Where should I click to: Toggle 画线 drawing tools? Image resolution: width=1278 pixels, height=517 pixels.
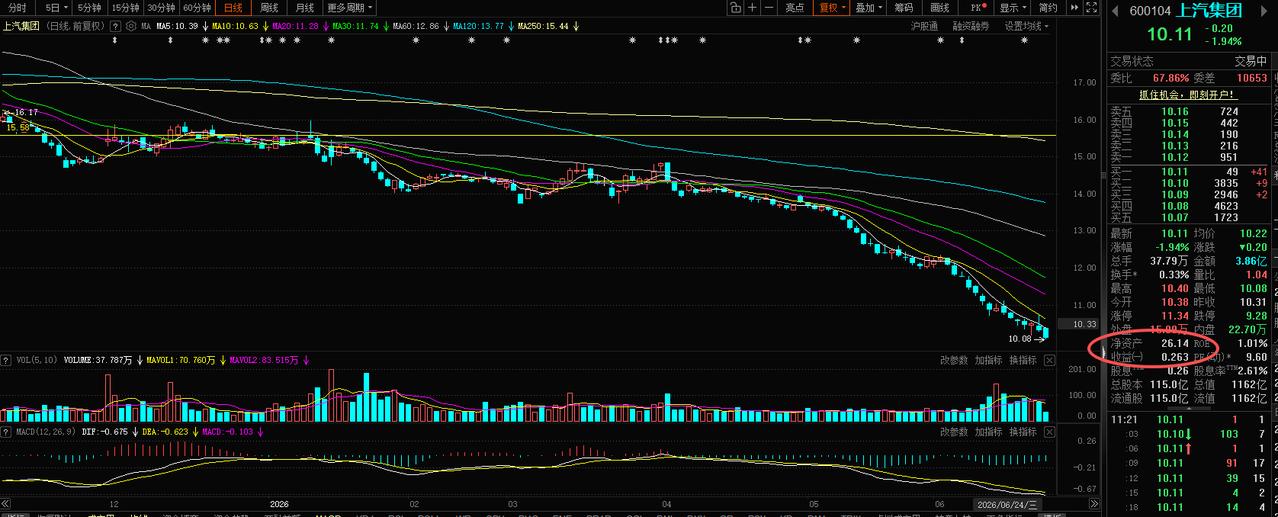[940, 8]
